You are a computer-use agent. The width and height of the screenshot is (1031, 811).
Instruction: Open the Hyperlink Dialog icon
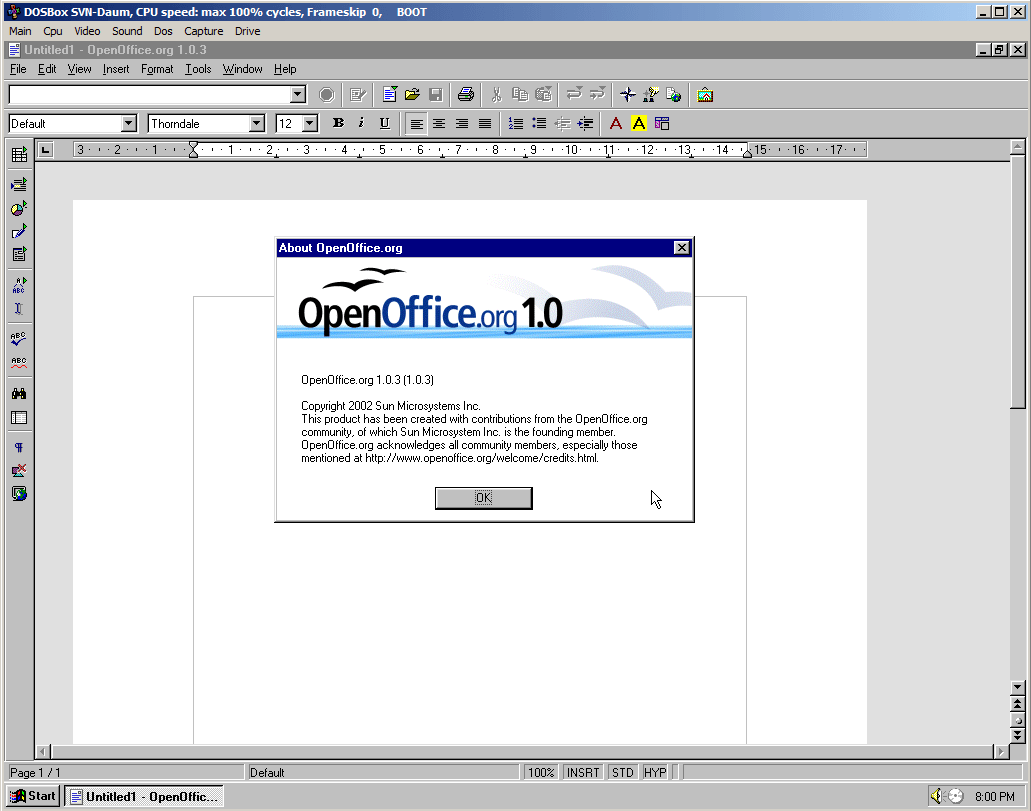pos(674,95)
